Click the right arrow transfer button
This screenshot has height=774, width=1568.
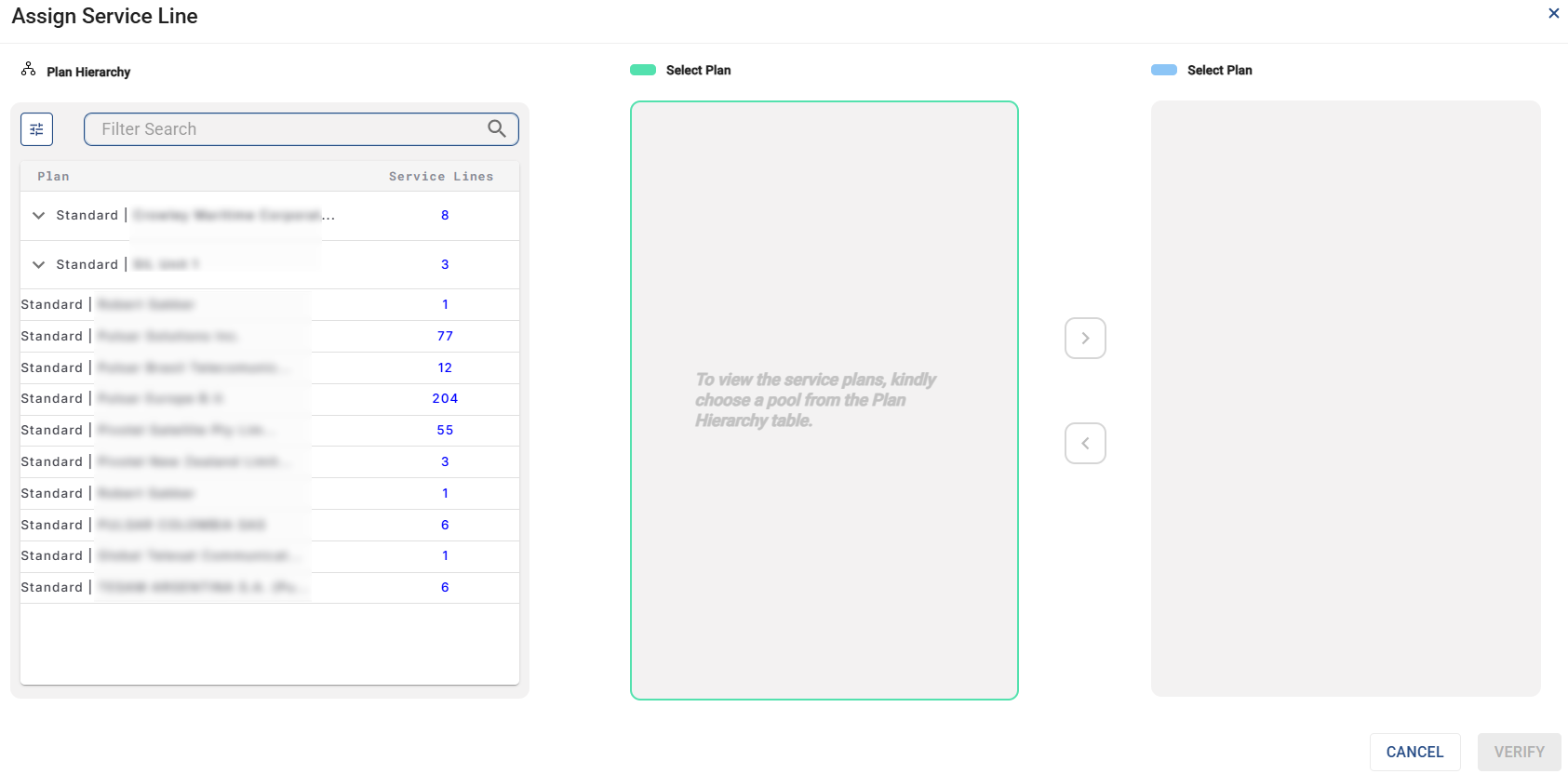click(x=1085, y=339)
